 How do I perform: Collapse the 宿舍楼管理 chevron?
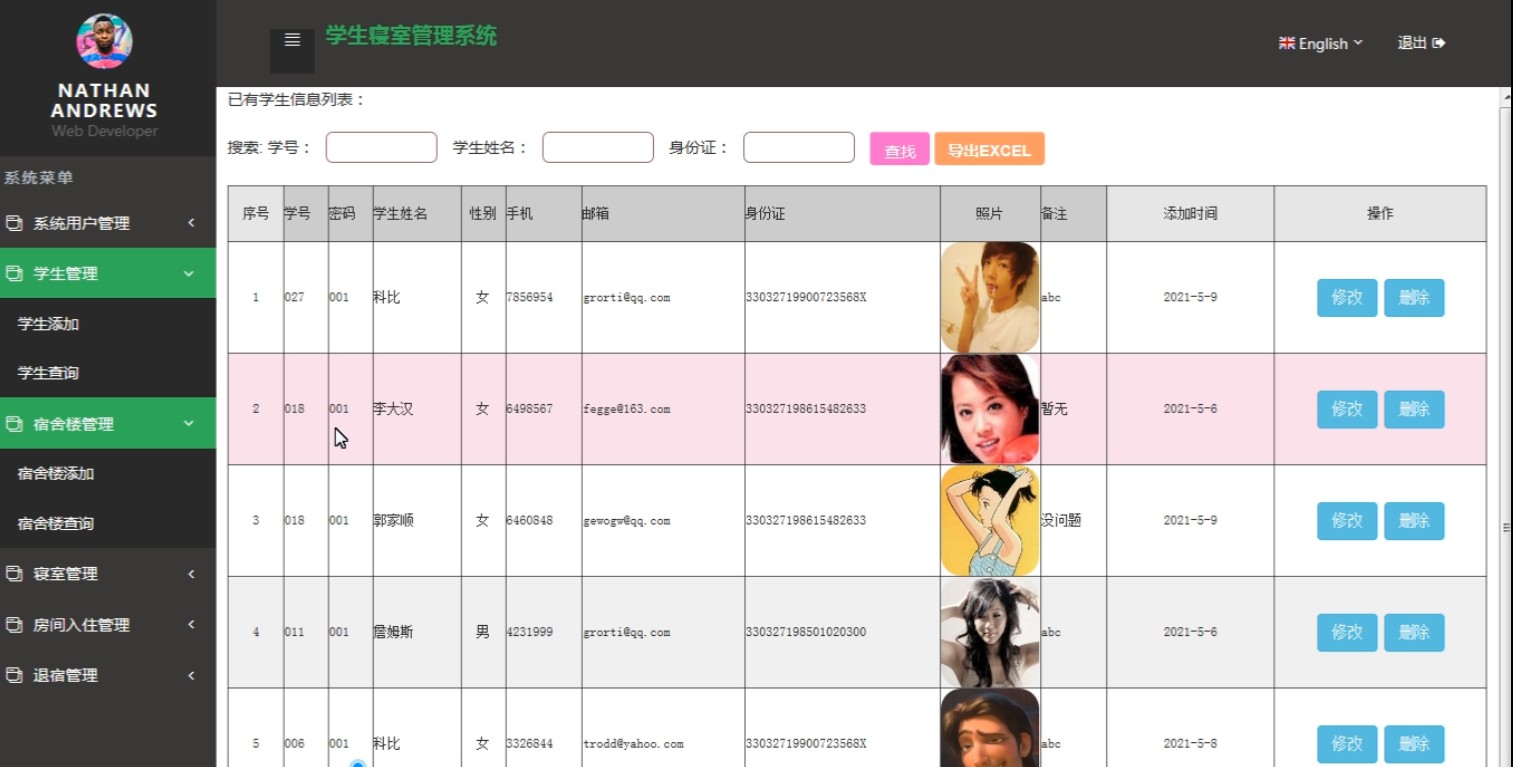pos(189,424)
